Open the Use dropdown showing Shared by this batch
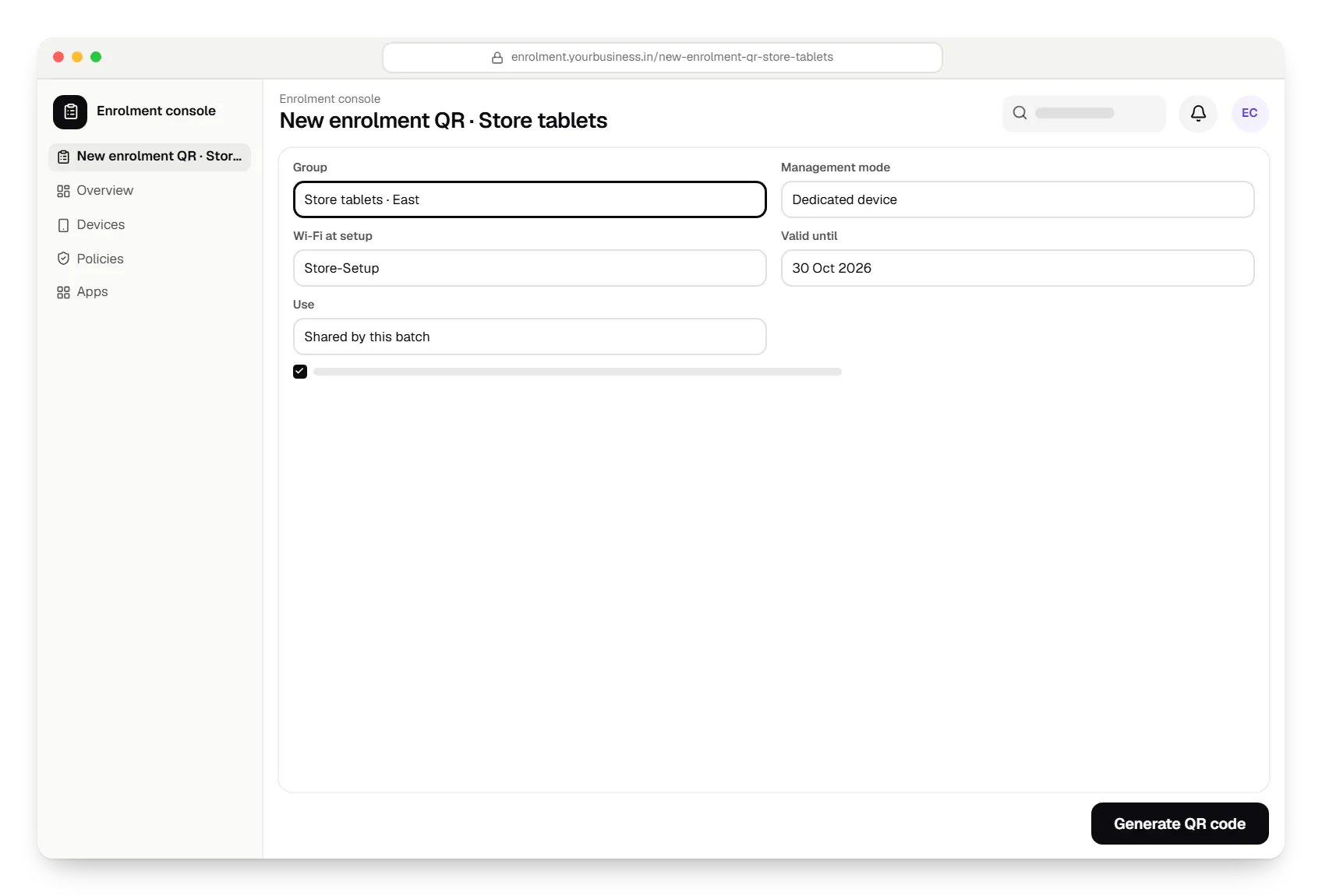 point(530,337)
